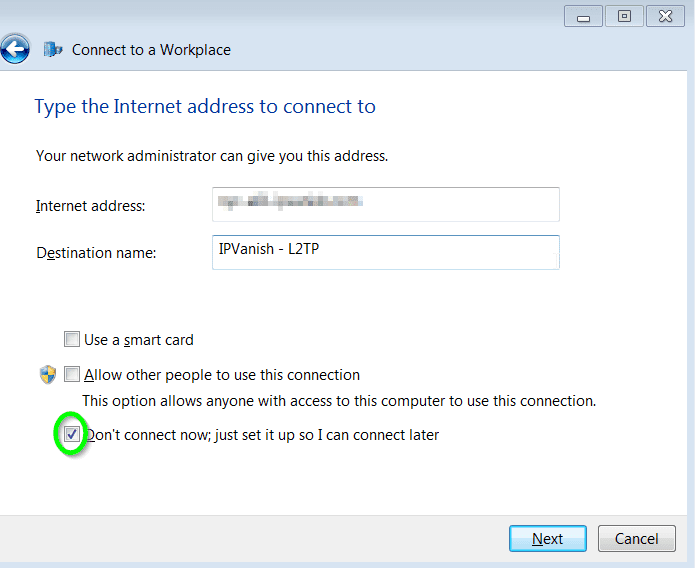This screenshot has width=697, height=570.
Task: Maximize the wizard window
Action: (x=624, y=16)
